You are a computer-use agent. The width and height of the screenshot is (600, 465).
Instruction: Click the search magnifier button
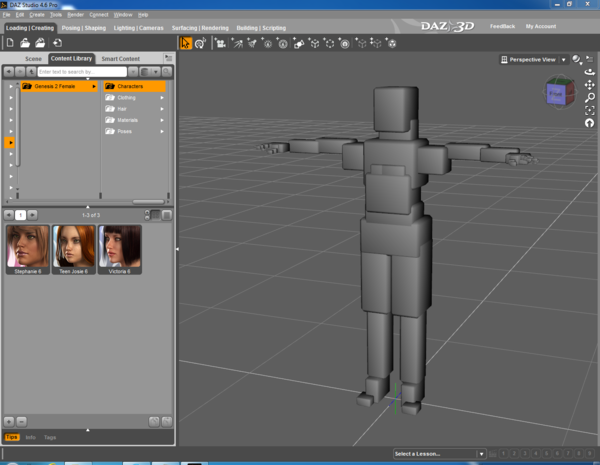(x=167, y=72)
